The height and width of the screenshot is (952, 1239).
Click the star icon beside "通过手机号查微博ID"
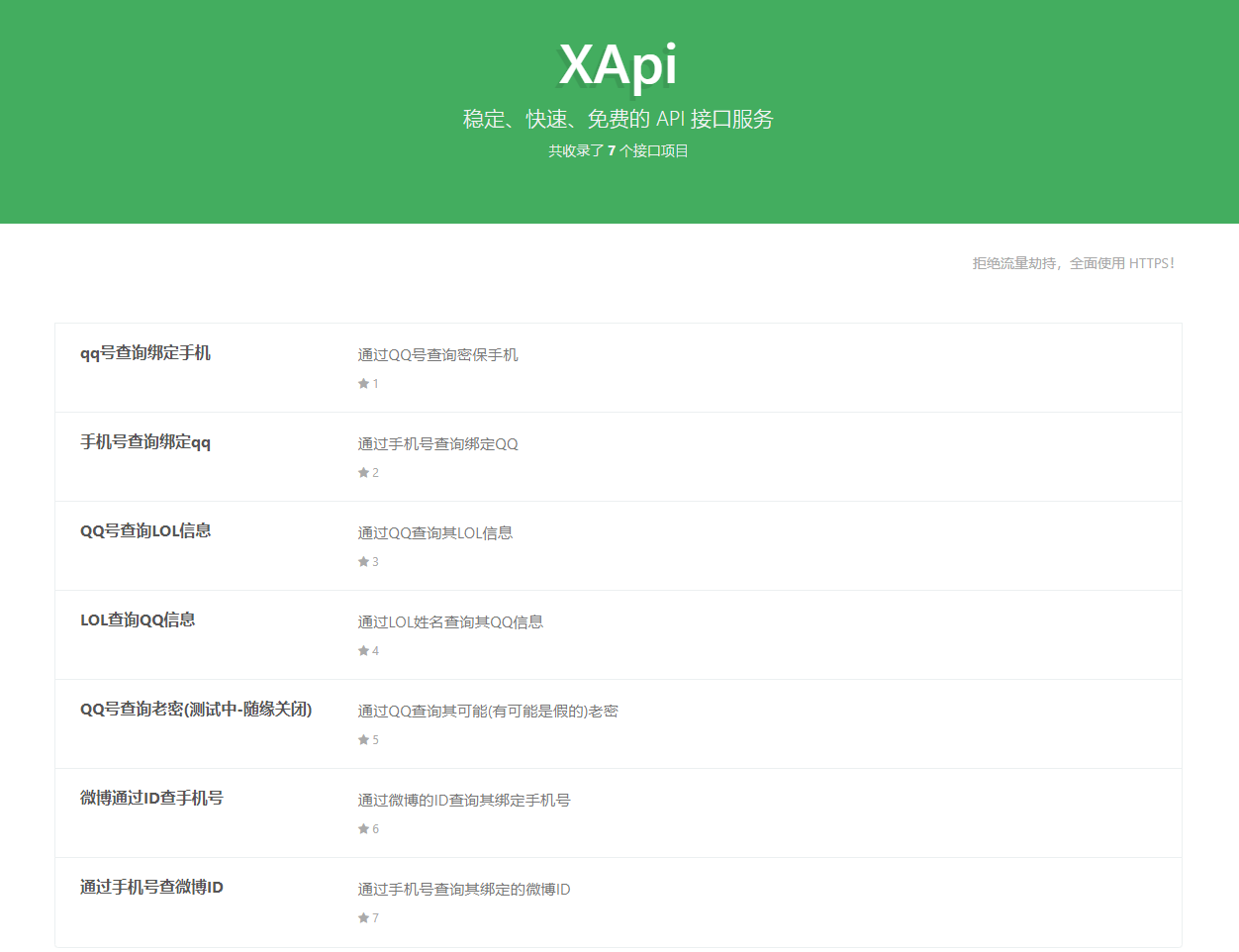point(363,917)
